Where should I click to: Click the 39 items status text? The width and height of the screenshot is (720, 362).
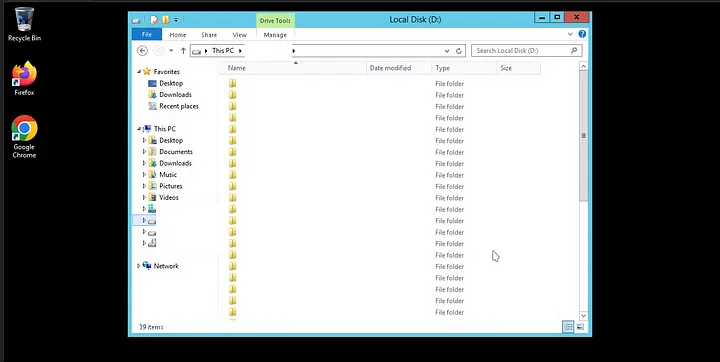point(151,327)
